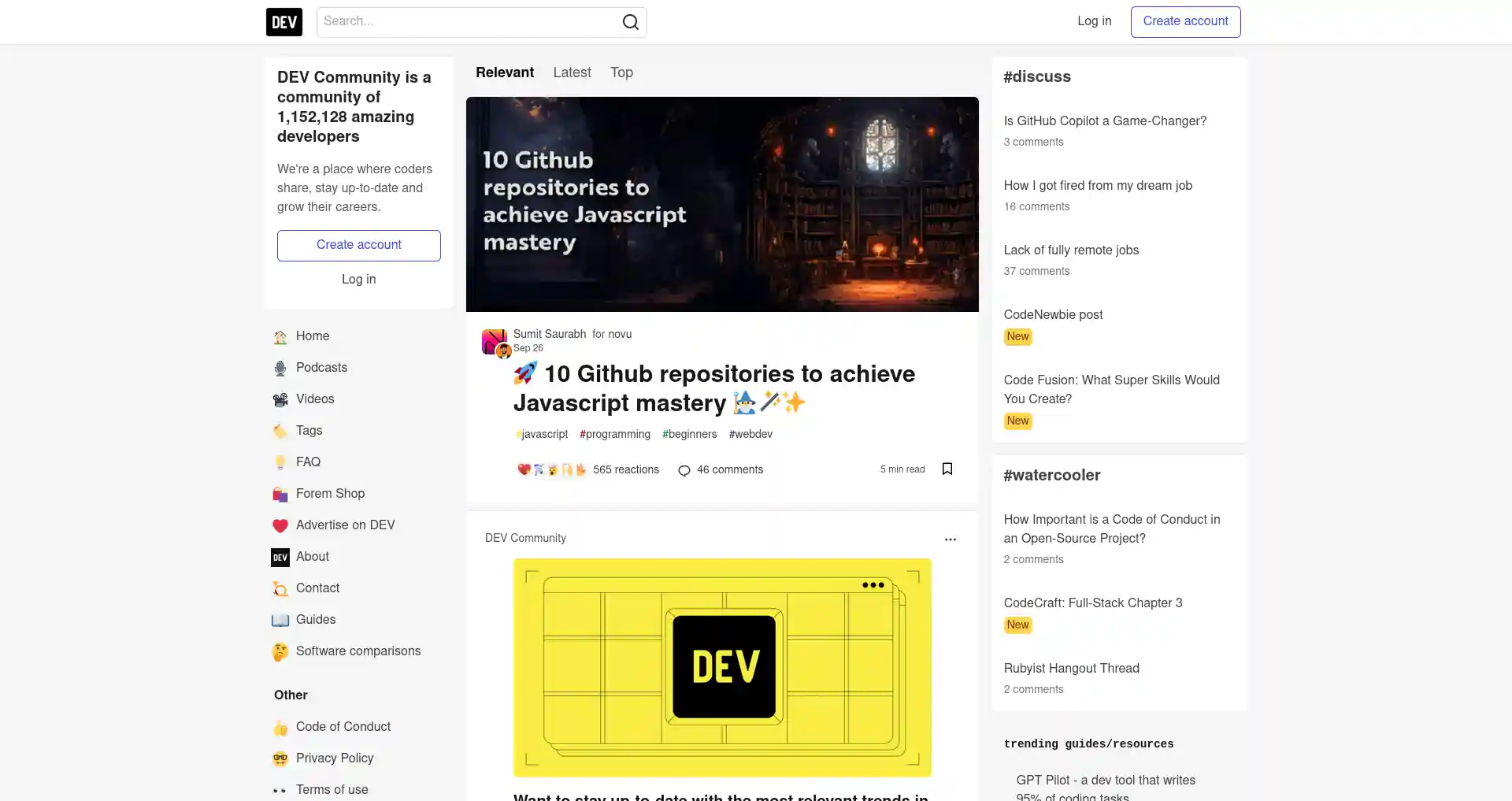
Task: Switch to the Latest feed tab
Action: [572, 72]
